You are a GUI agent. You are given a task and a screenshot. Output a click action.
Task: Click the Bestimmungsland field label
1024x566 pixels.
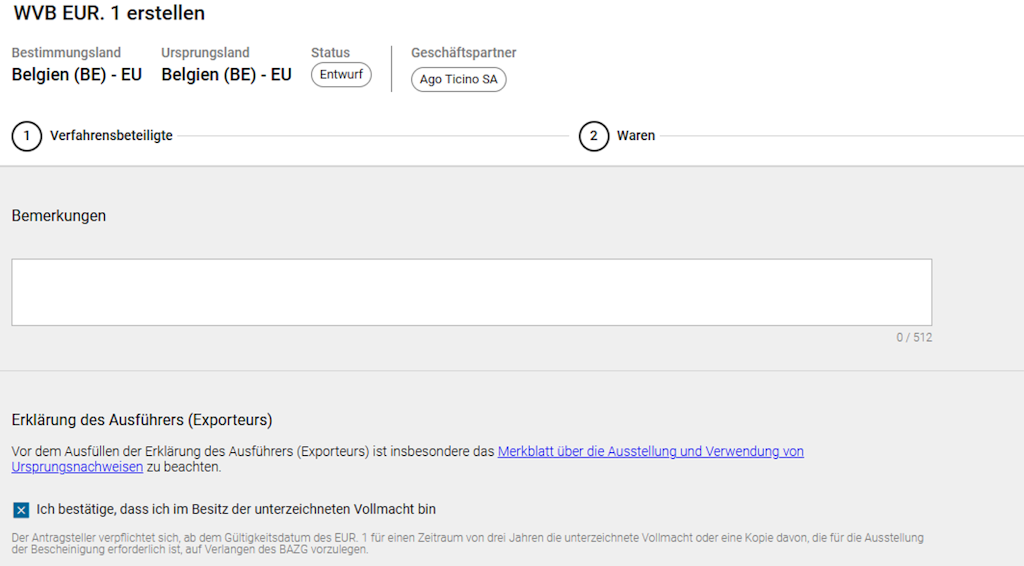click(x=66, y=53)
